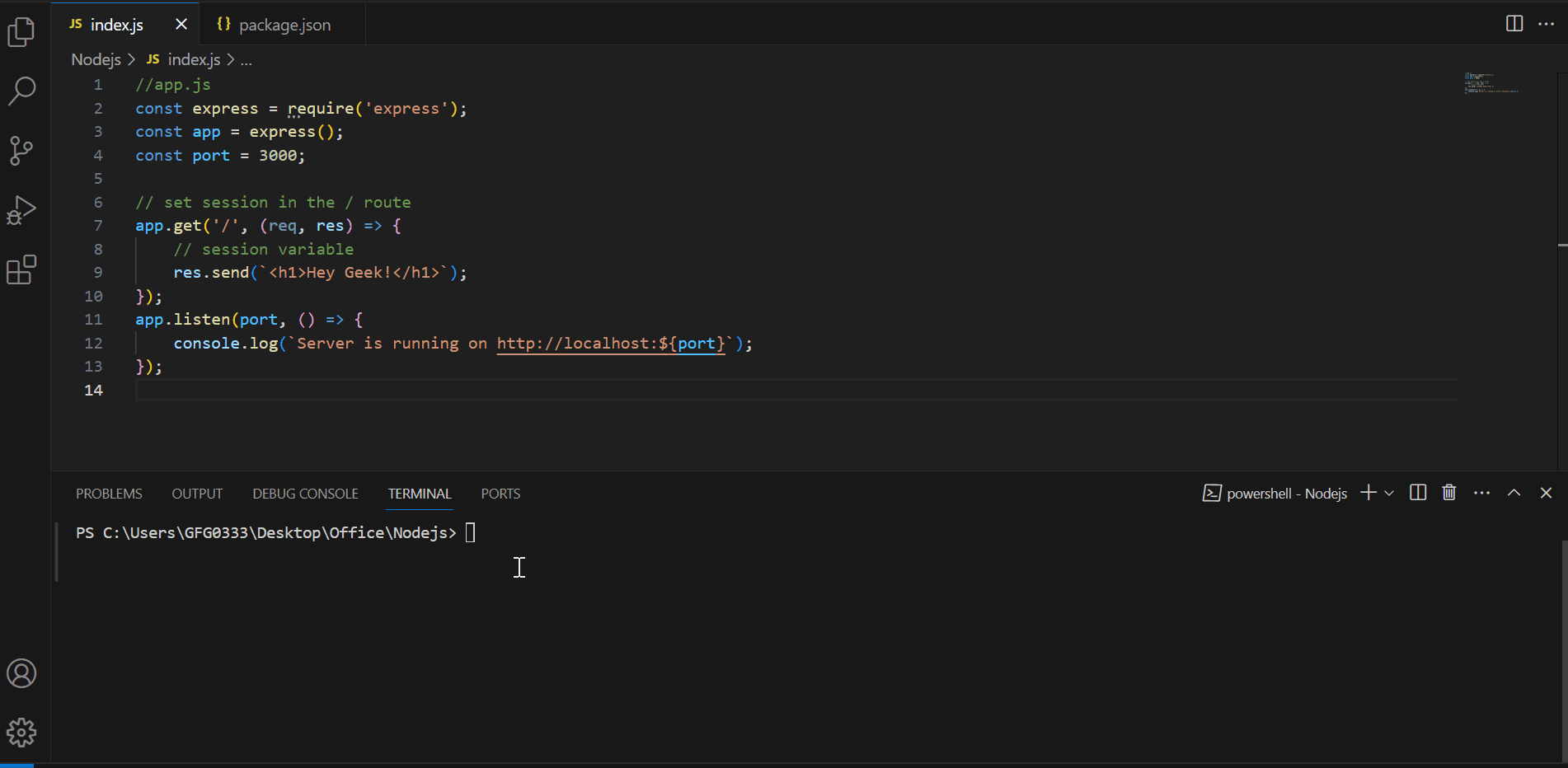Image resolution: width=1568 pixels, height=768 pixels.
Task: Open the Extensions marketplace
Action: [21, 269]
